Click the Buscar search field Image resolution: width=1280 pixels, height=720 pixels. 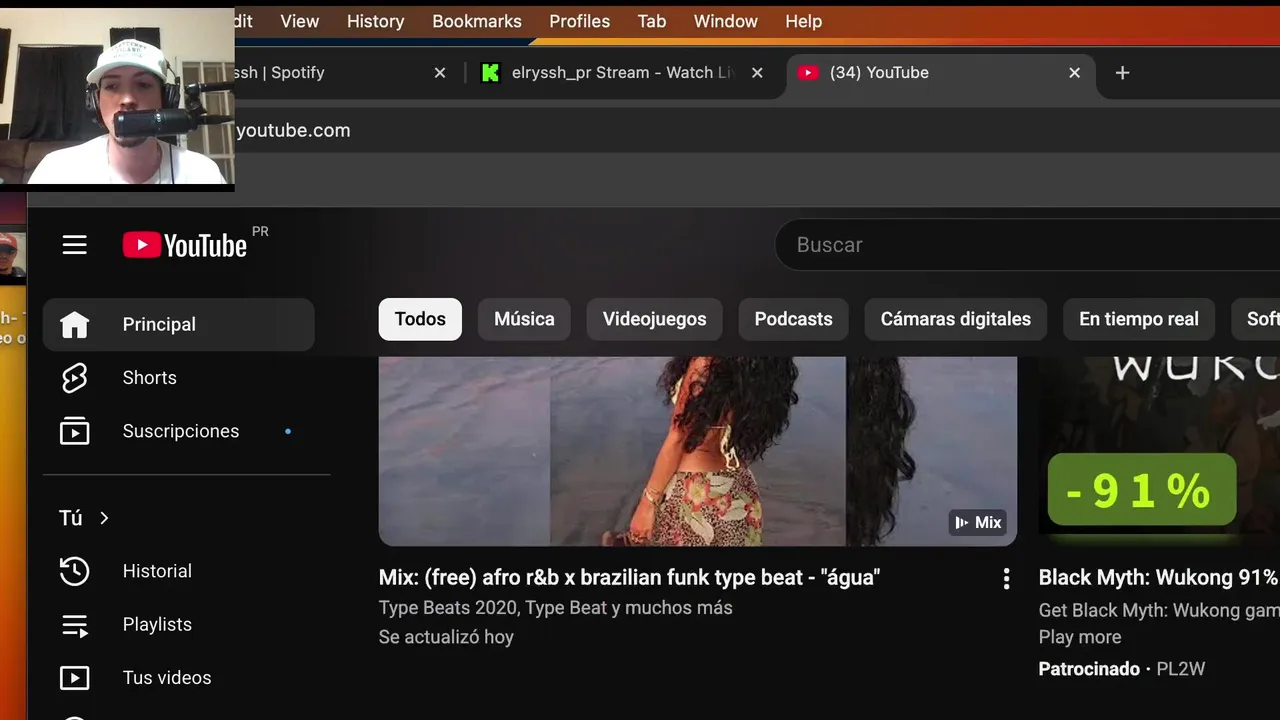pos(1028,245)
